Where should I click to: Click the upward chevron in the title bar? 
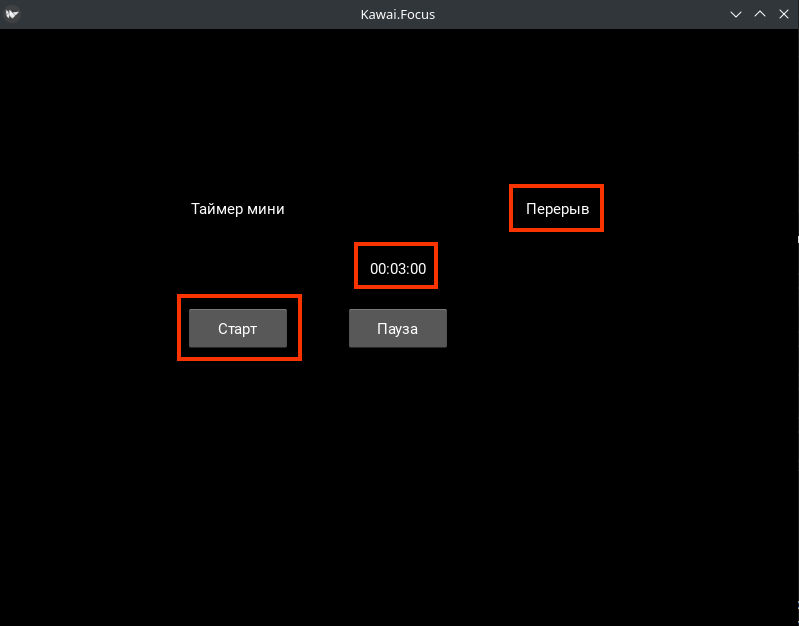coord(760,14)
